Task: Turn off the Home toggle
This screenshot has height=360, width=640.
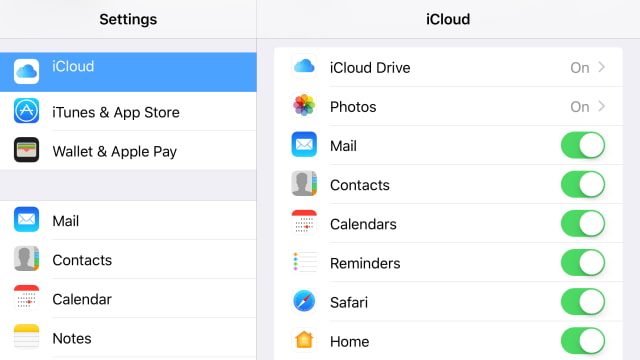Action: click(x=583, y=341)
